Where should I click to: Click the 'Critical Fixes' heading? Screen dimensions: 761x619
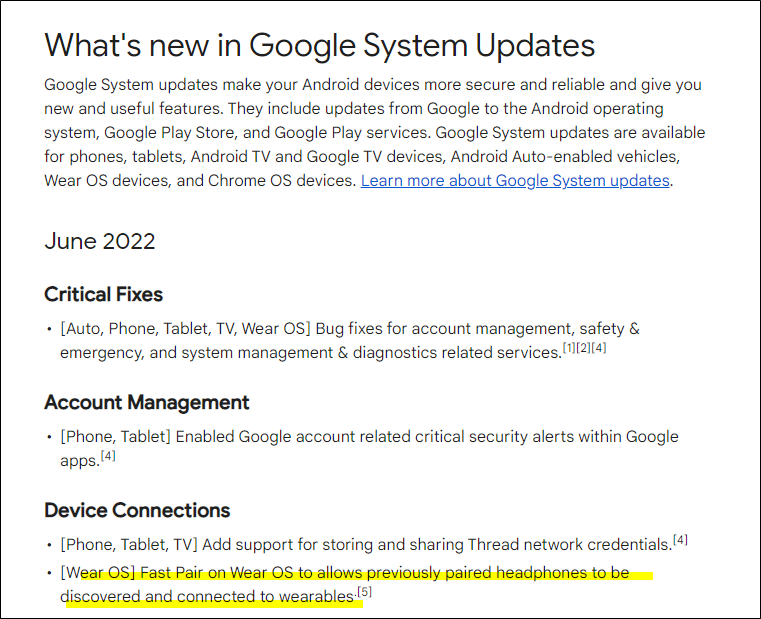[103, 294]
